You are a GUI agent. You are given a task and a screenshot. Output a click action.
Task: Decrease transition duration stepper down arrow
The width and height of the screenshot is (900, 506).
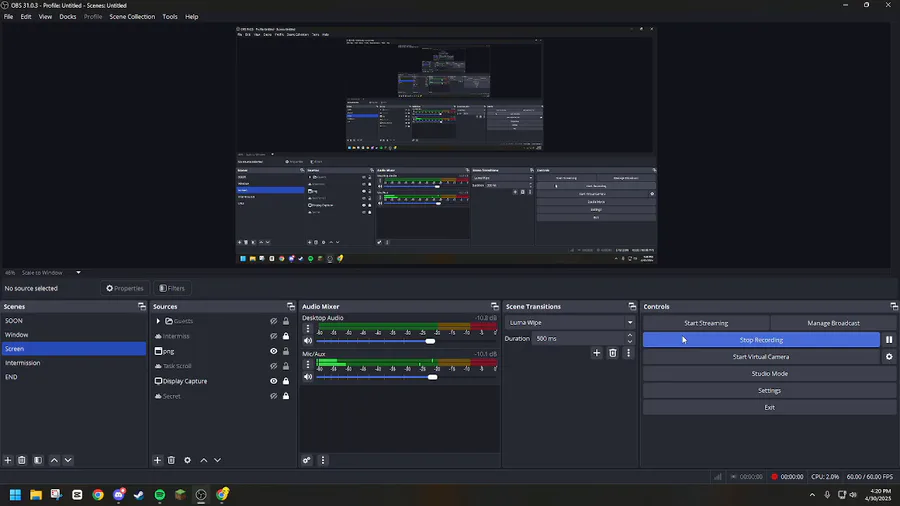(x=630, y=342)
